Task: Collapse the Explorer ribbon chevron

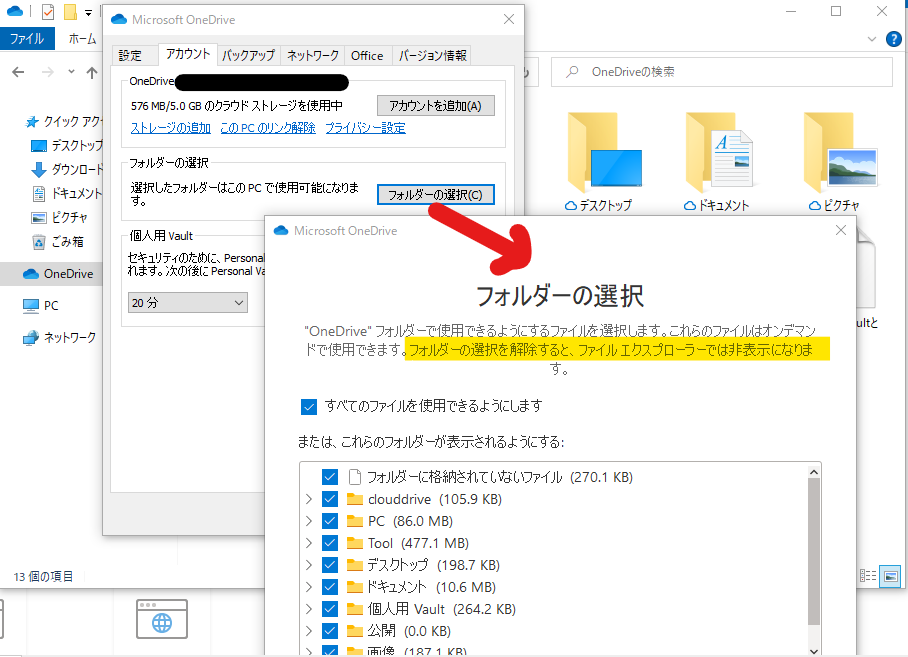Action: (x=872, y=39)
